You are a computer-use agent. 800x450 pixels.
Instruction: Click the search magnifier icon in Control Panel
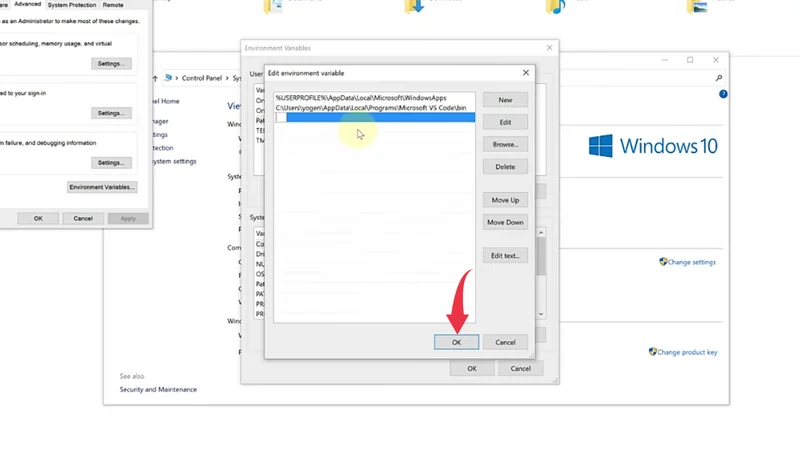719,77
